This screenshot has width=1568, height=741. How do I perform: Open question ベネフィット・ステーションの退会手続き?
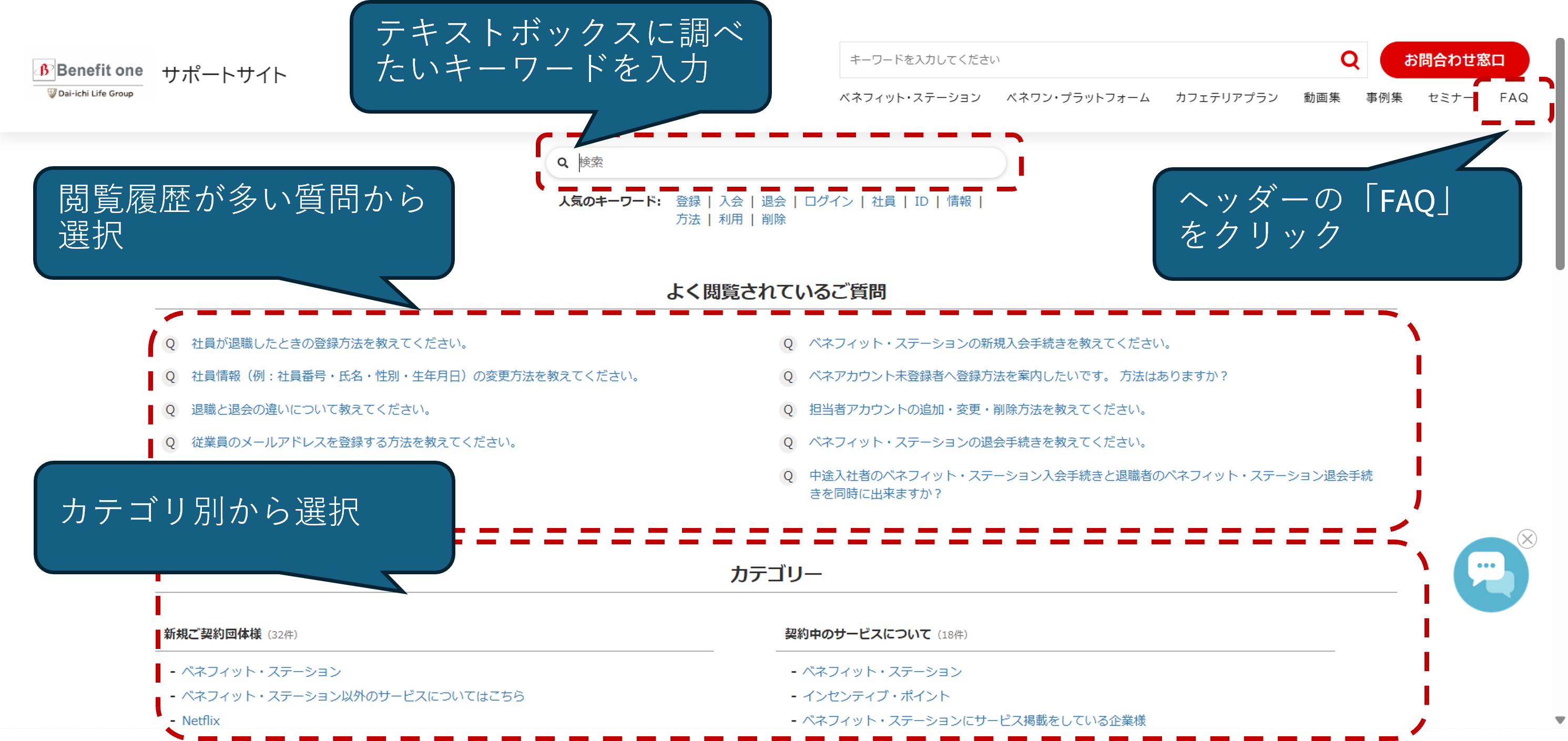point(978,442)
